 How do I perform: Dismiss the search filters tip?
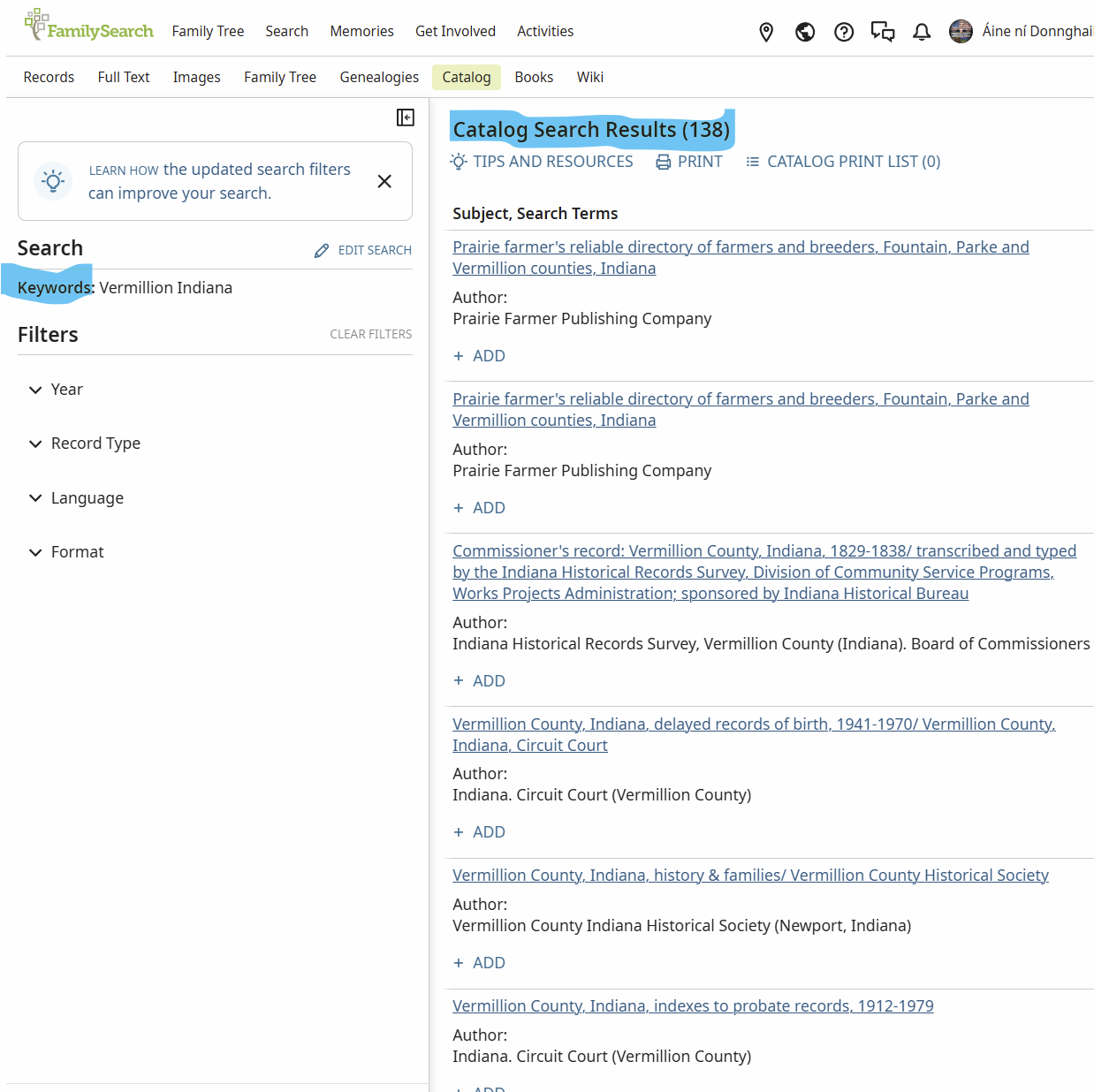384,181
